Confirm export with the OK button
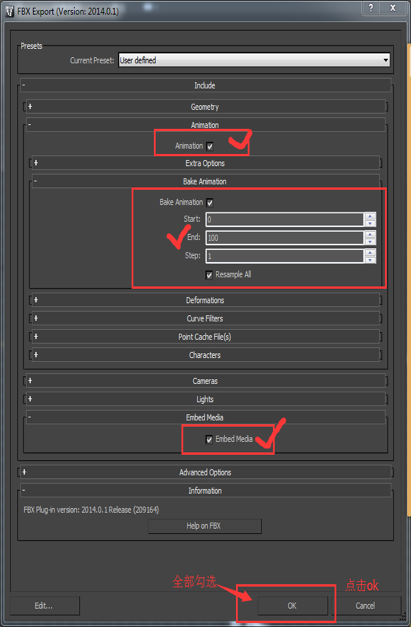 (292, 605)
